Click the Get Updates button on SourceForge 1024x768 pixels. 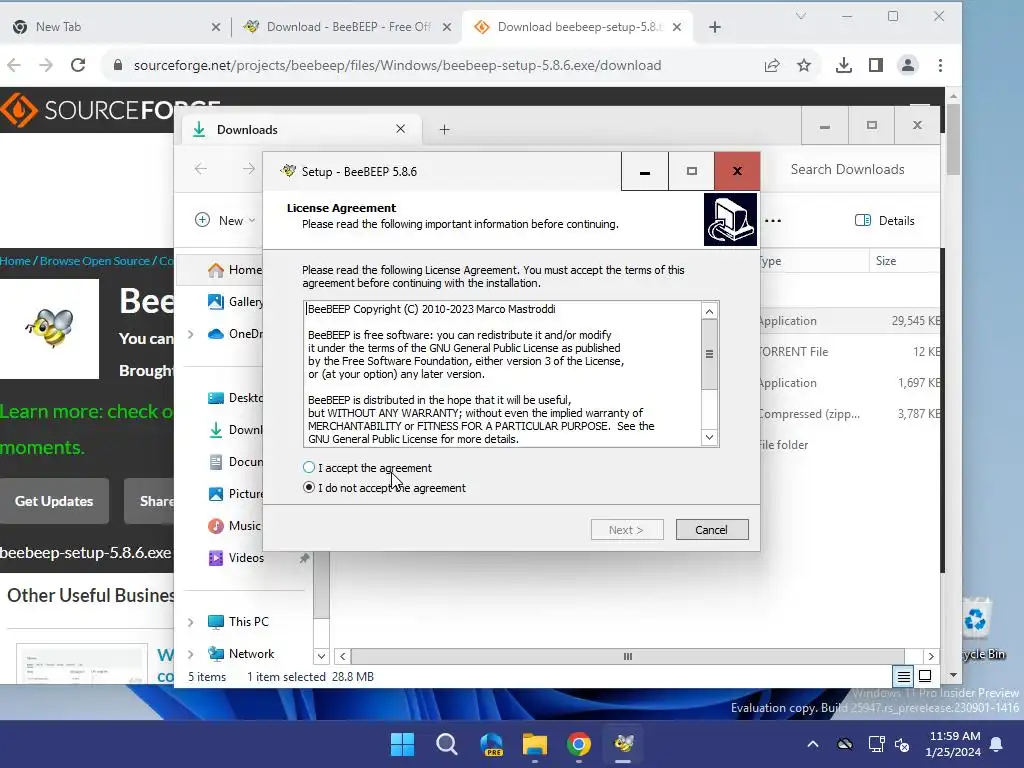(x=54, y=501)
